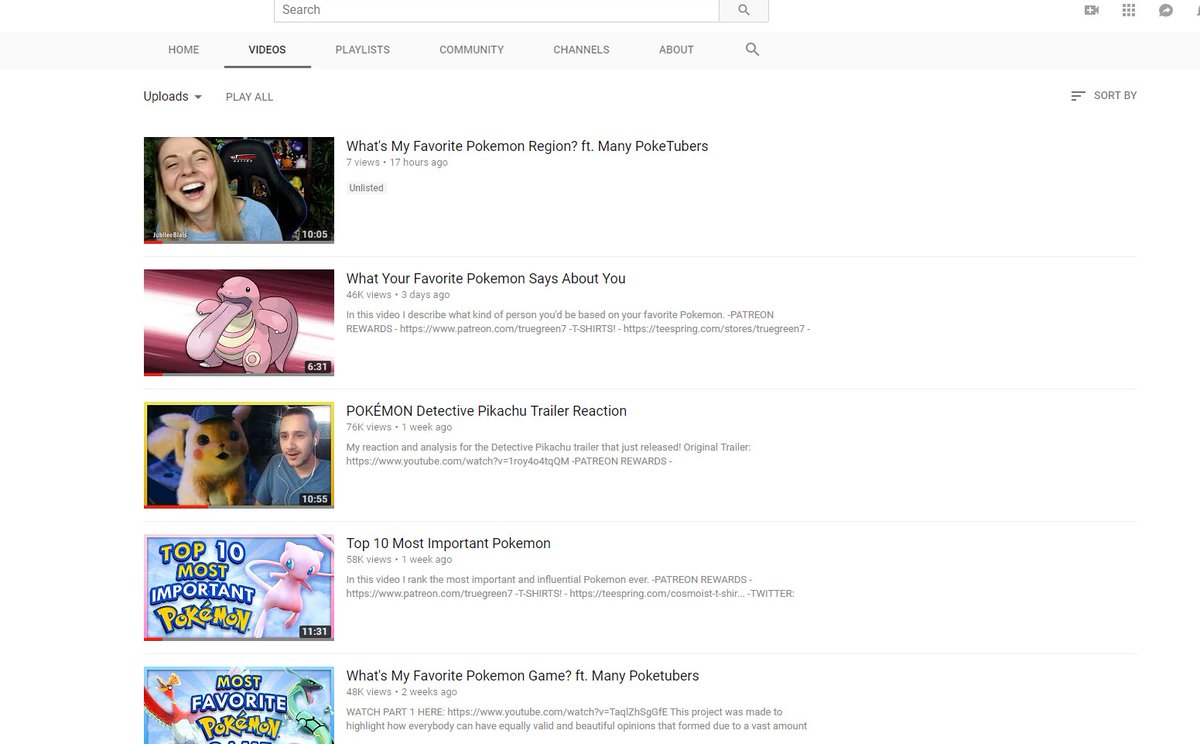Click the 10:05 duration label
The height and width of the screenshot is (744, 1200).
(x=315, y=234)
